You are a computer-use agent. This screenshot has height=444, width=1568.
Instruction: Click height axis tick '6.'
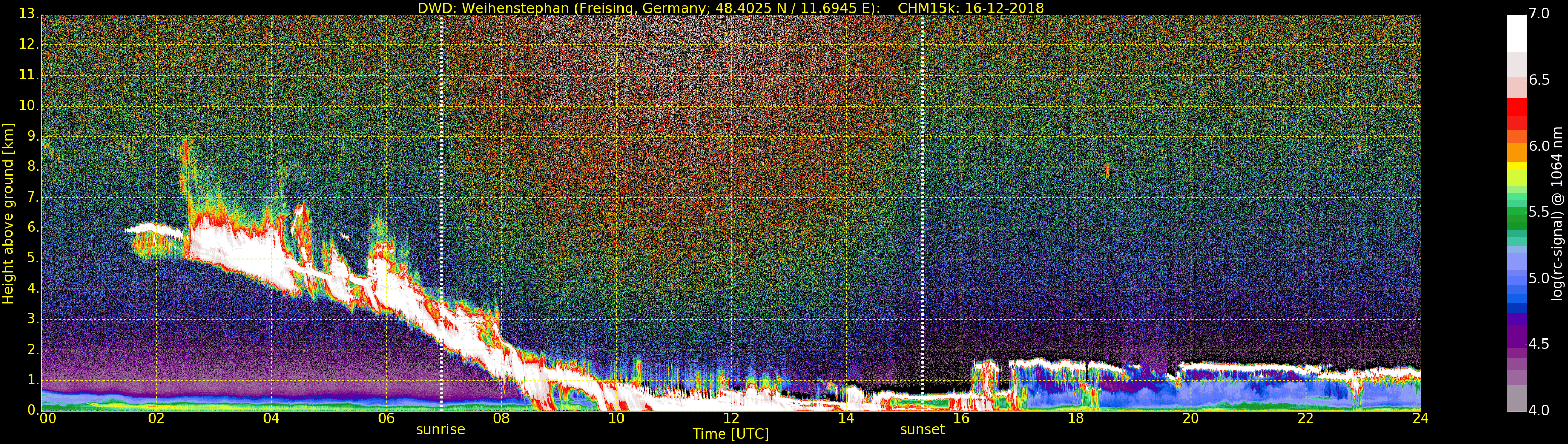pos(32,227)
